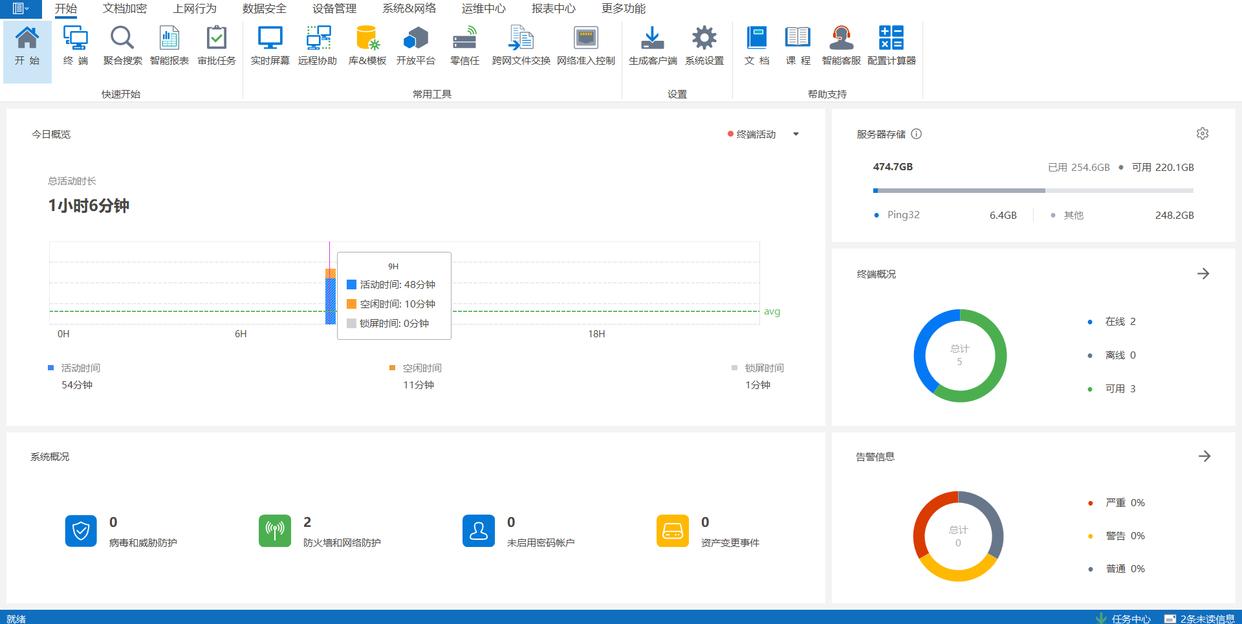This screenshot has width=1242, height=624.
Task: Toggle 锁屏时间 legend series in chart
Action: 763,368
